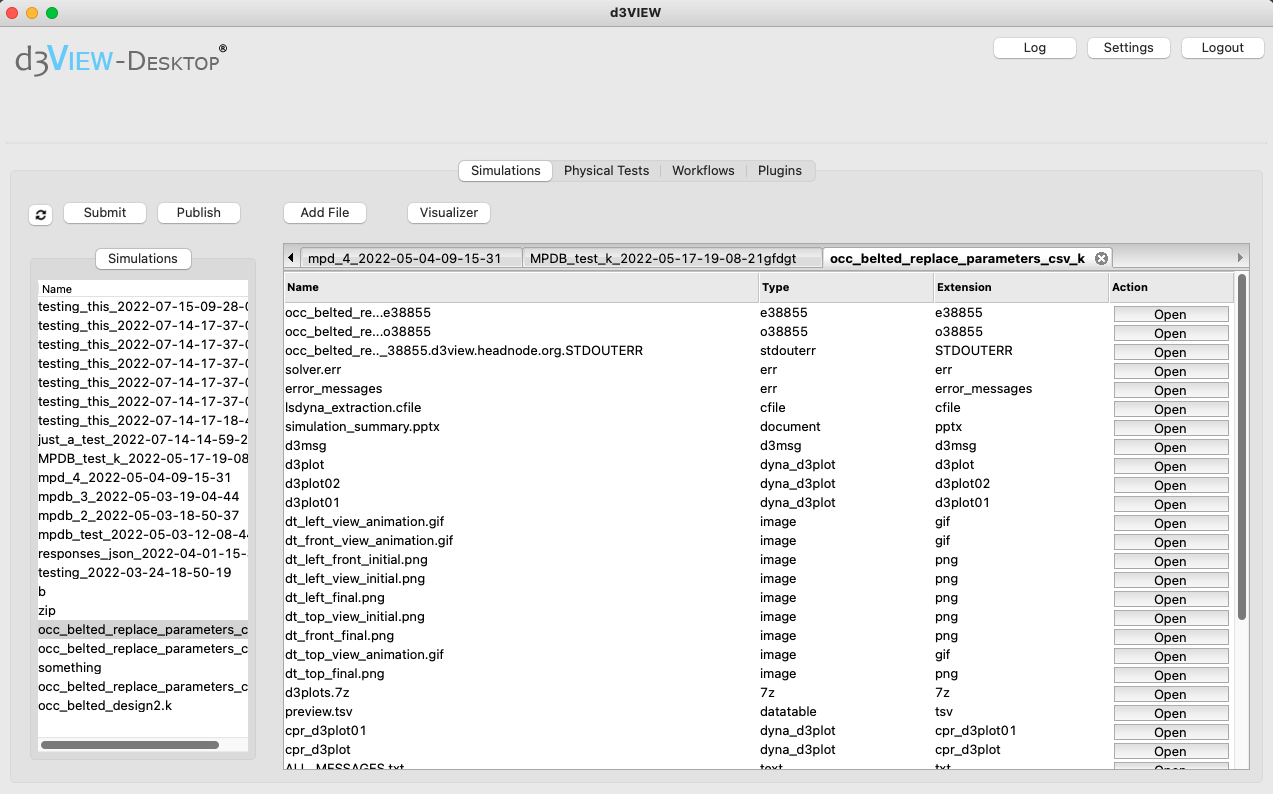Image resolution: width=1273 pixels, height=794 pixels.
Task: Click the Submit button
Action: 105,213
